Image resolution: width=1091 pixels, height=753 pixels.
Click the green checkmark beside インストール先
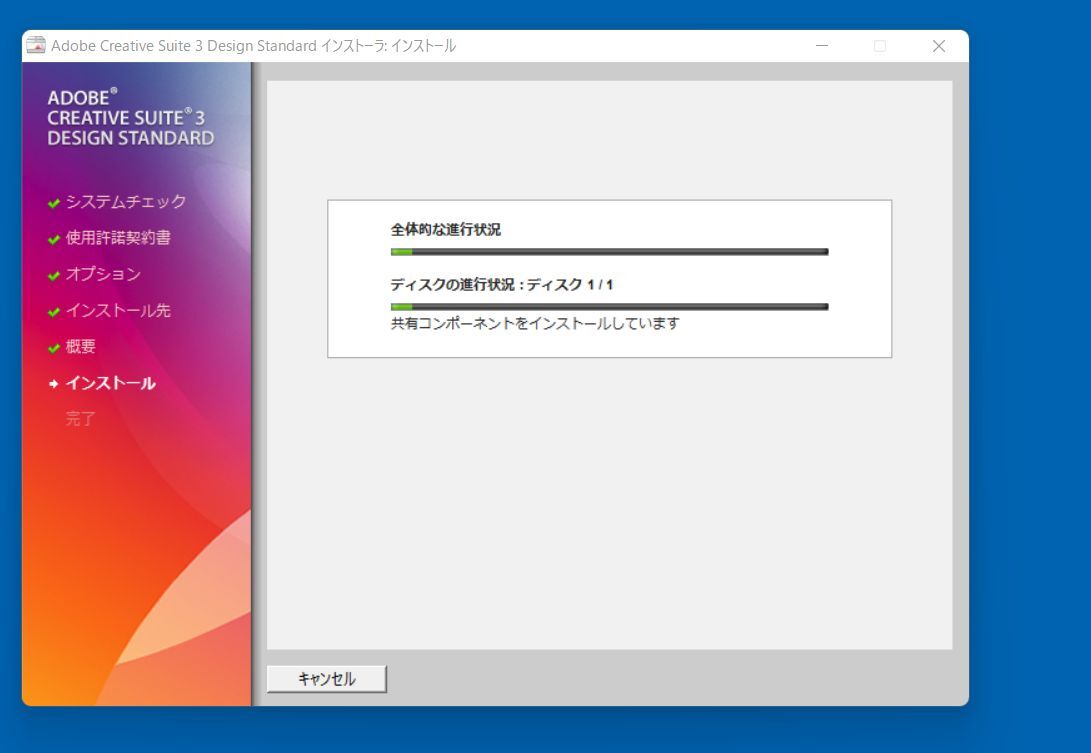click(54, 312)
